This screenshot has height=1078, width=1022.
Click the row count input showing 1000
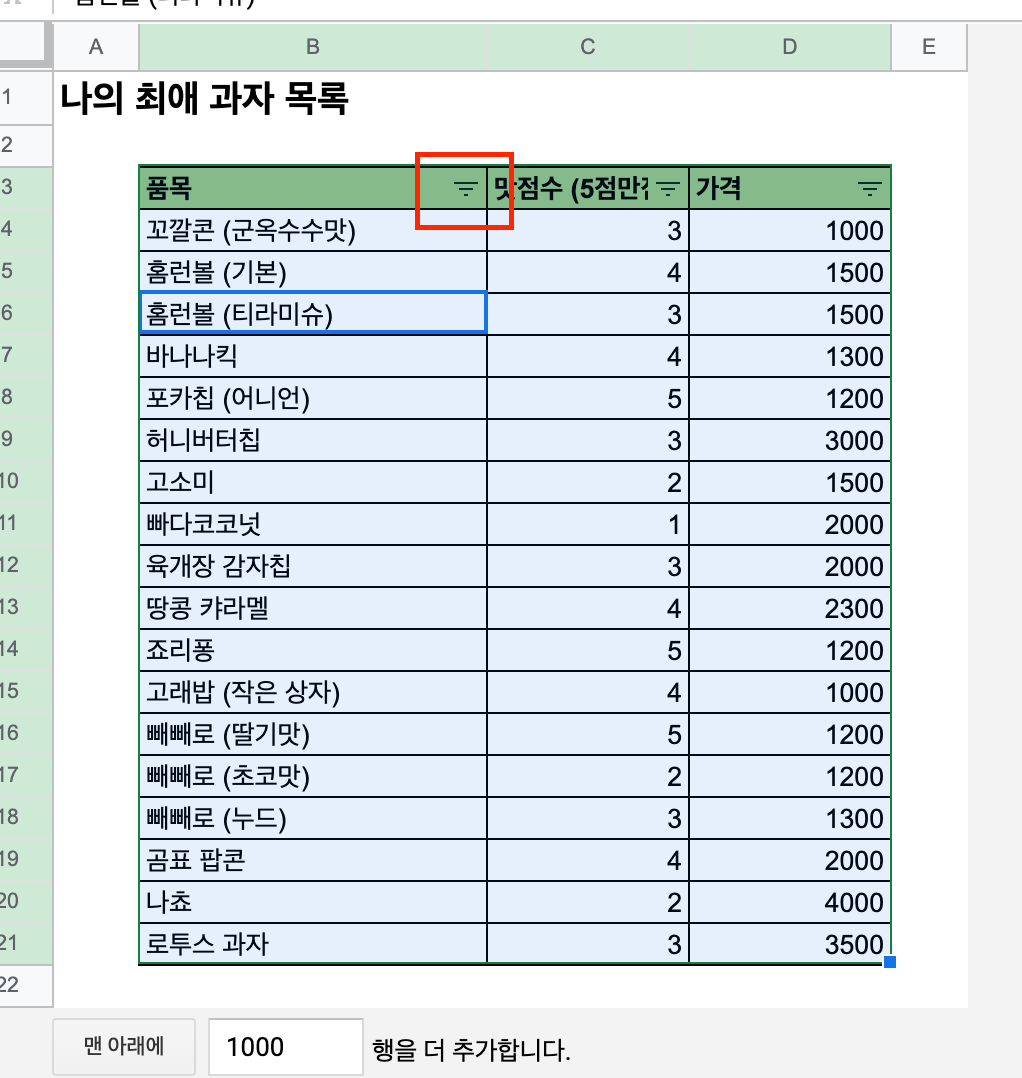click(x=286, y=1046)
